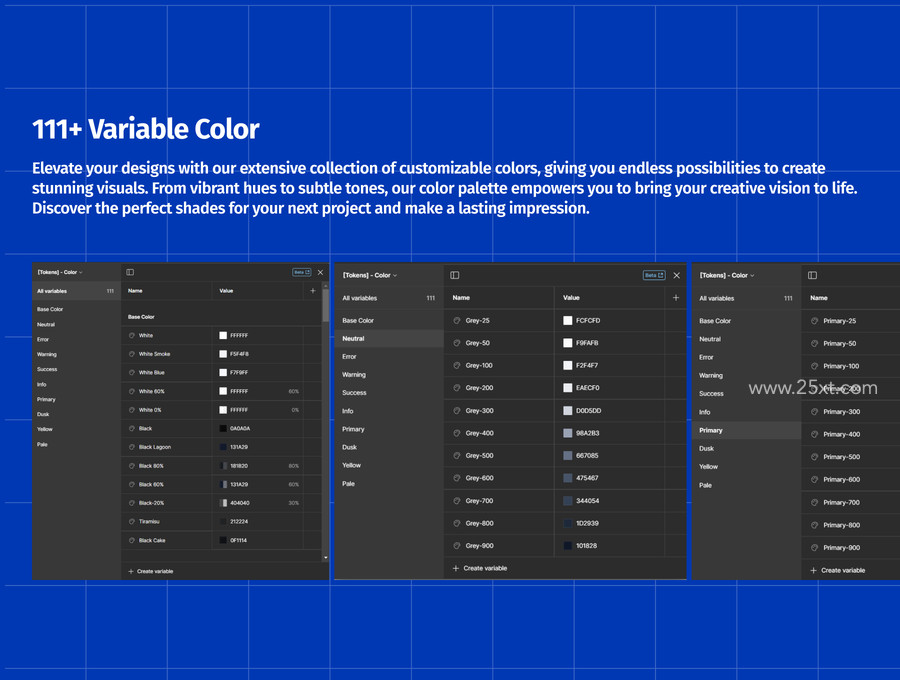This screenshot has width=900, height=680.
Task: Click the F9FAFB value cell
Action: (x=610, y=343)
